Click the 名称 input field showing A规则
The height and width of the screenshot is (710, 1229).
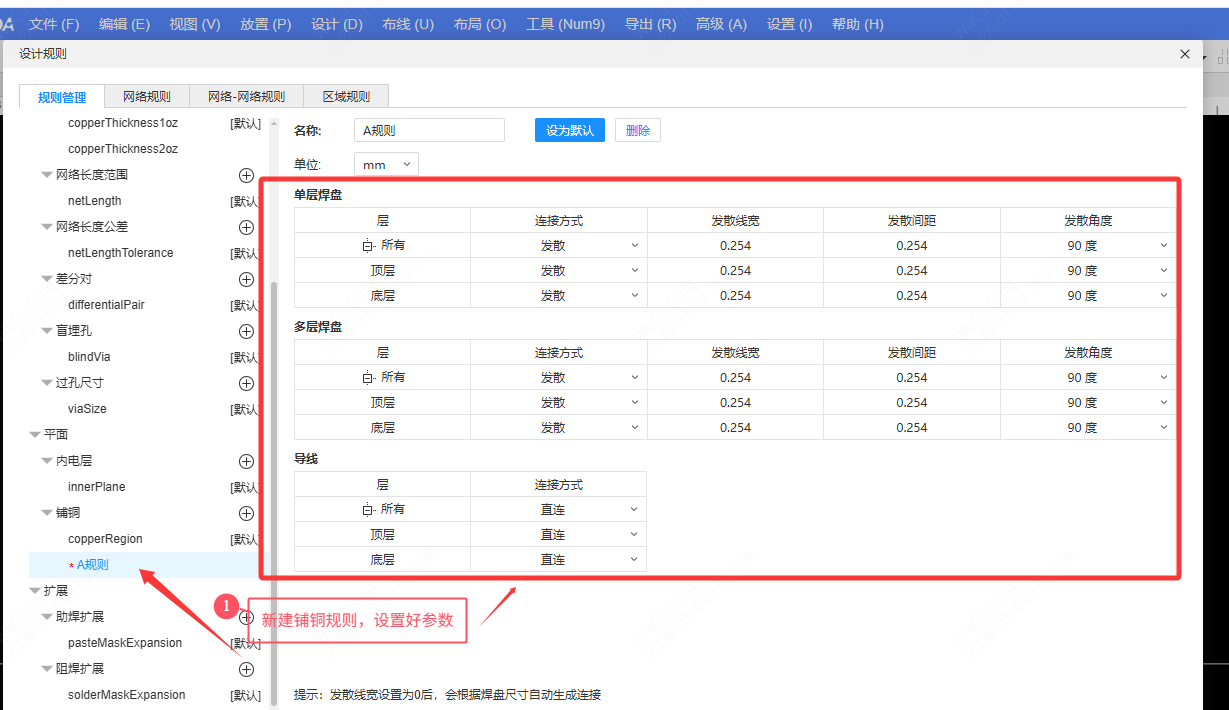[429, 129]
